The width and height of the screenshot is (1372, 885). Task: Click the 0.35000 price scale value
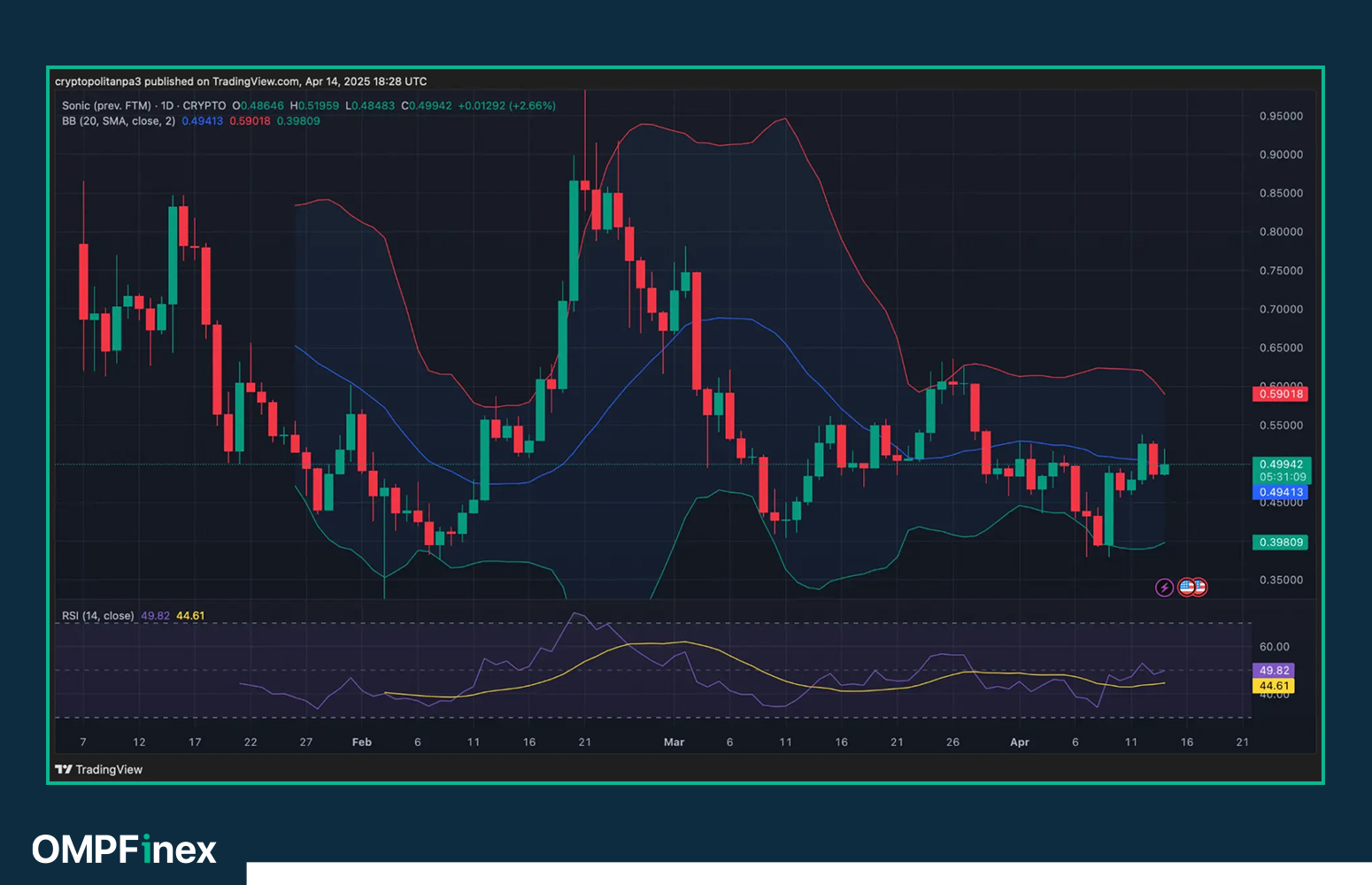[1281, 581]
